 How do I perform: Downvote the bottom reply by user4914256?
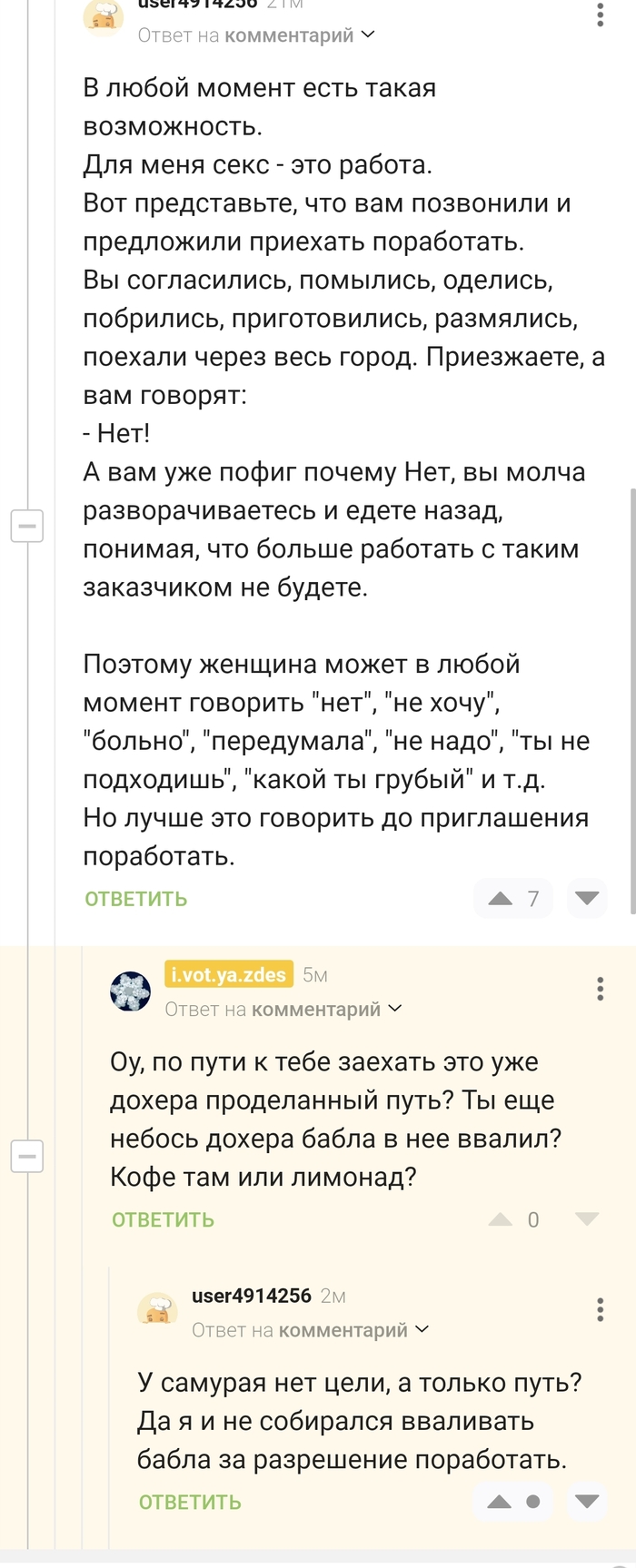[587, 1502]
